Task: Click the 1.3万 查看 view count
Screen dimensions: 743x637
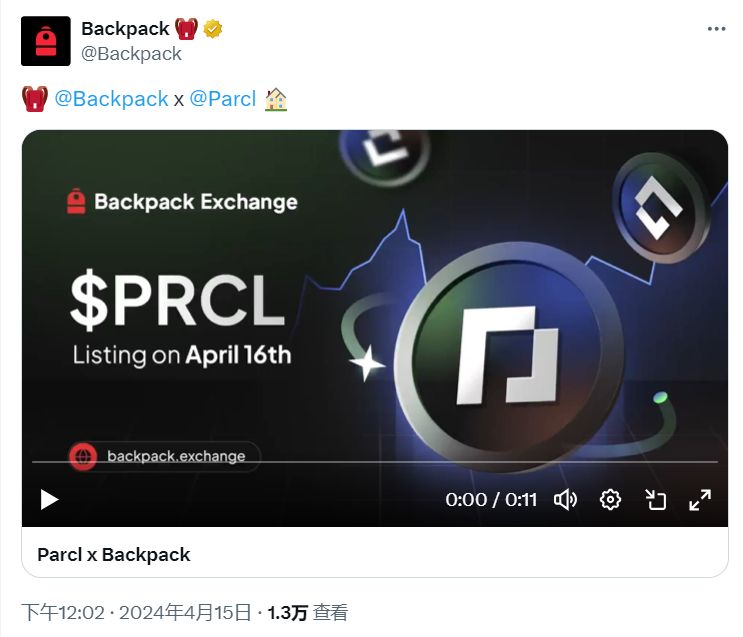Action: click(308, 612)
